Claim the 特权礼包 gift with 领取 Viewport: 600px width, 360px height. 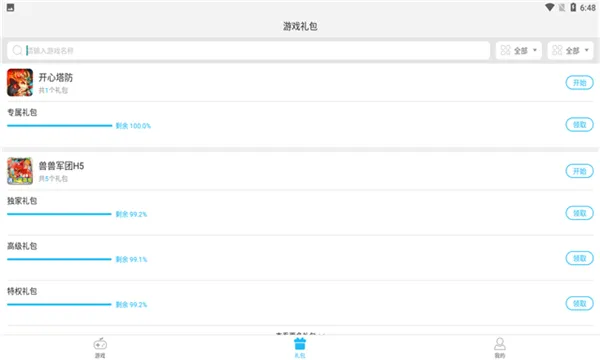(579, 303)
